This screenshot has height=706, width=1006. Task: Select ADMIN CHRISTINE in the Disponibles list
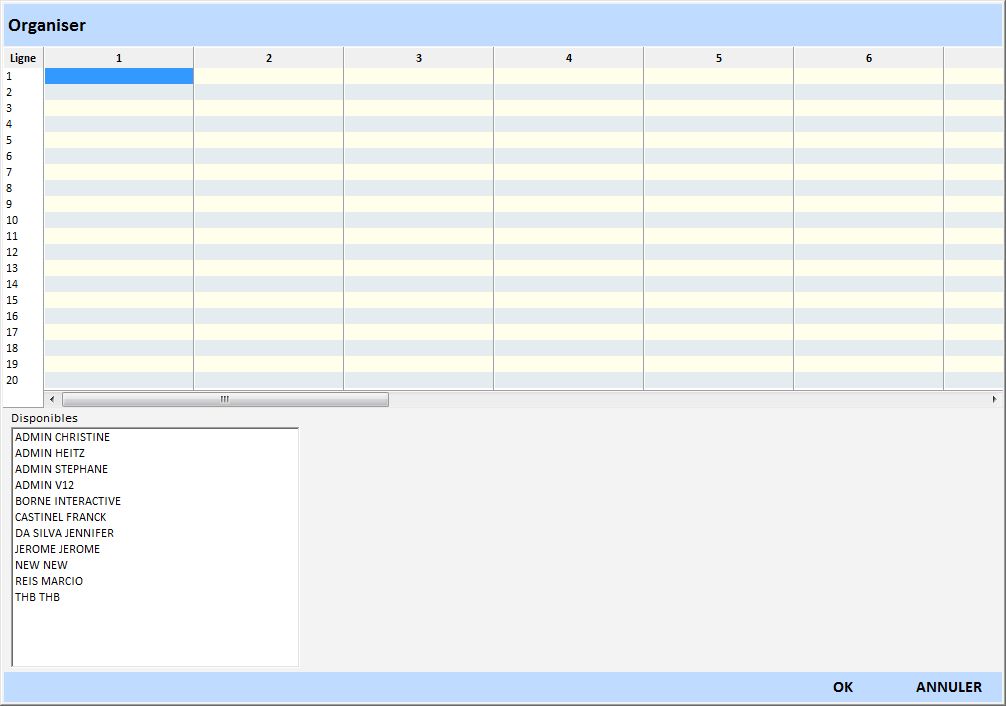tap(62, 437)
